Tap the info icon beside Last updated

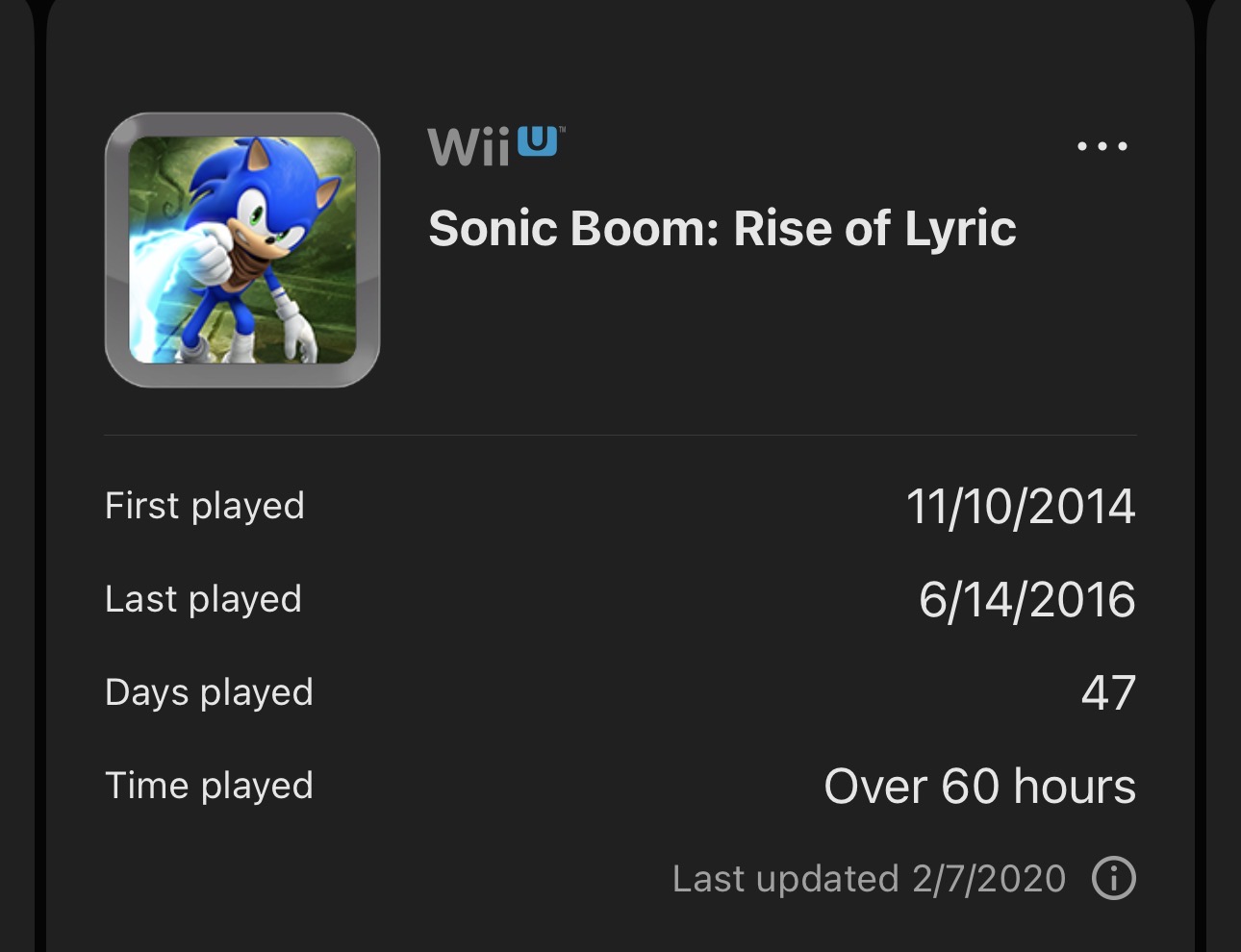point(1114,878)
